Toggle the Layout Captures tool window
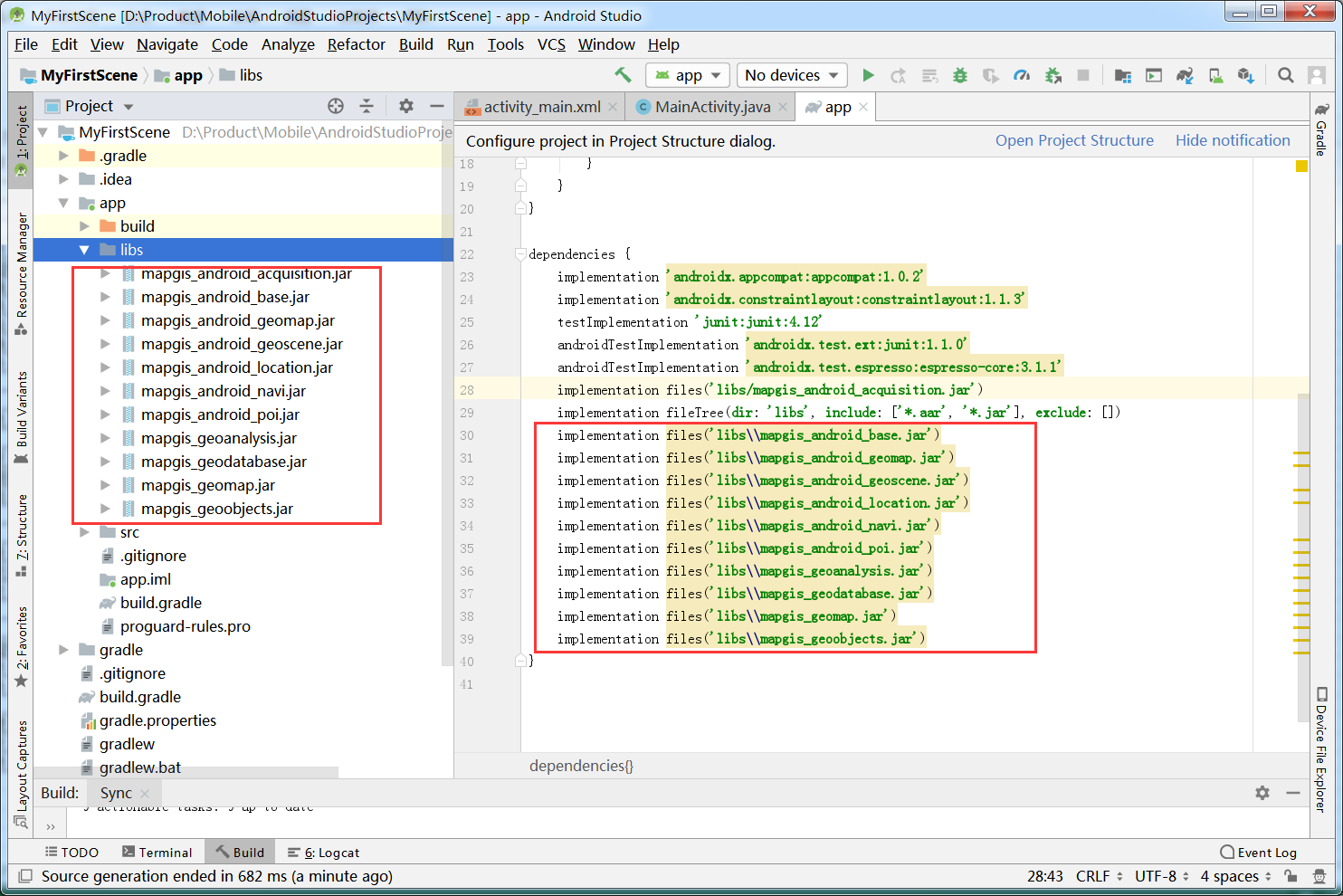This screenshot has width=1343, height=896. [x=21, y=774]
